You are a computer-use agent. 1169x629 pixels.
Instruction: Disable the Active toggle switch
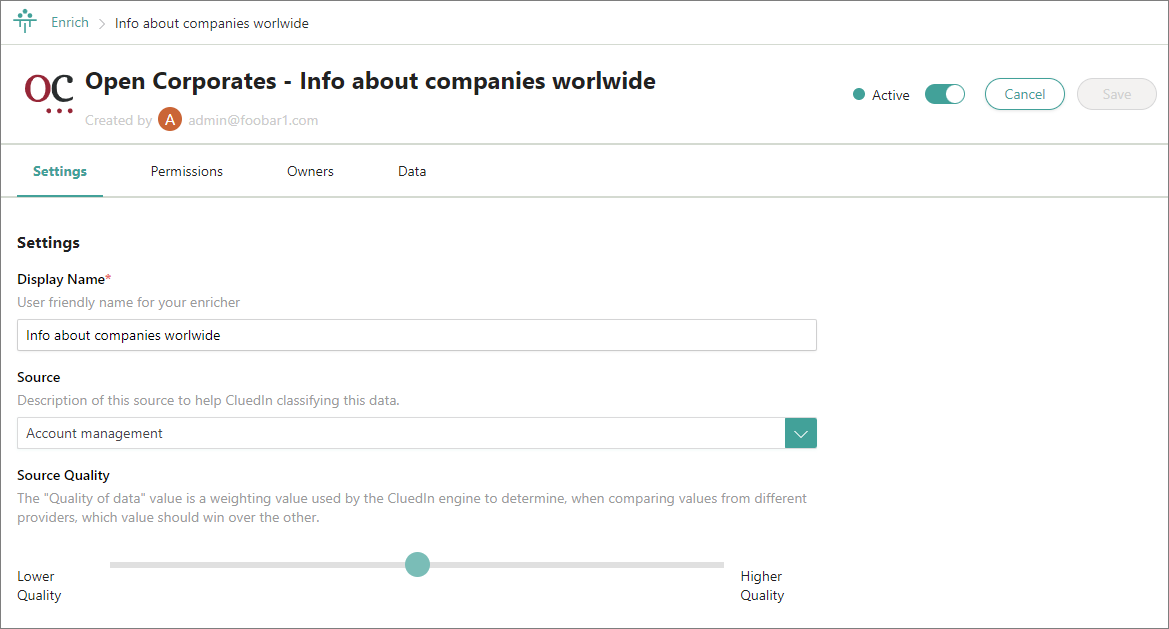pos(944,92)
